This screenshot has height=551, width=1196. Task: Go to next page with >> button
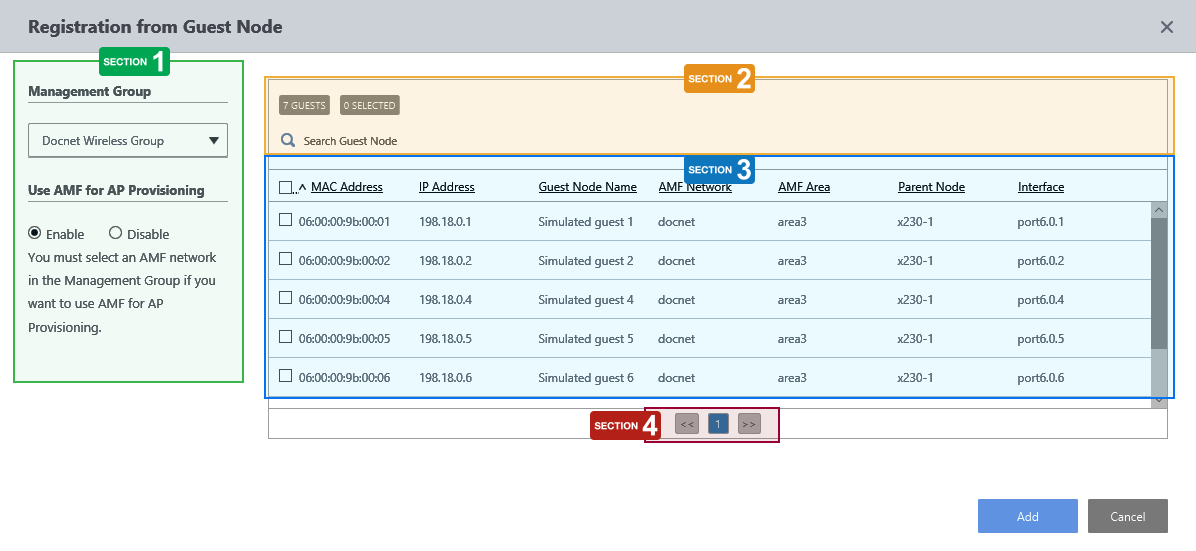pyautogui.click(x=749, y=424)
